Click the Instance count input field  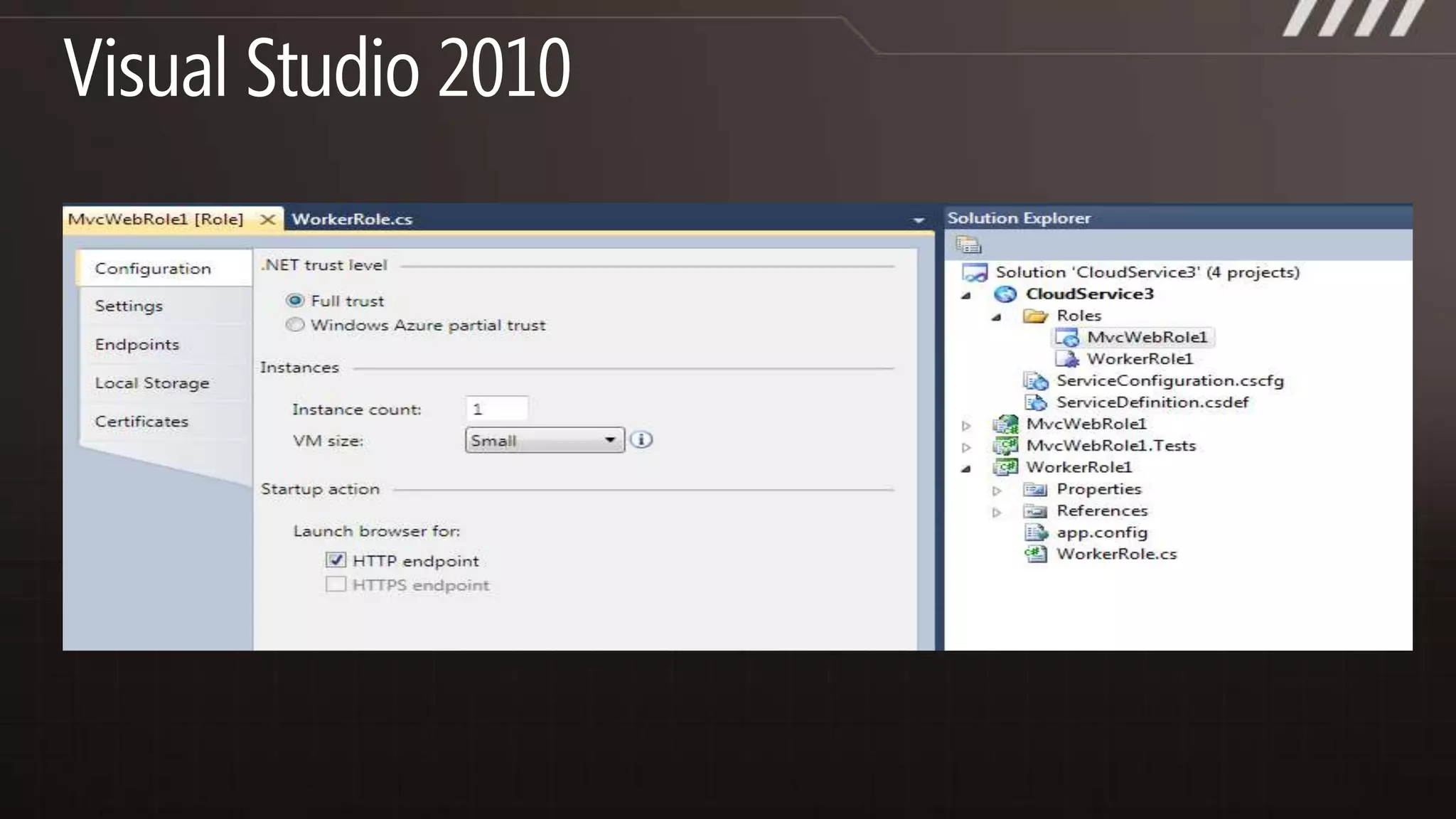click(497, 409)
